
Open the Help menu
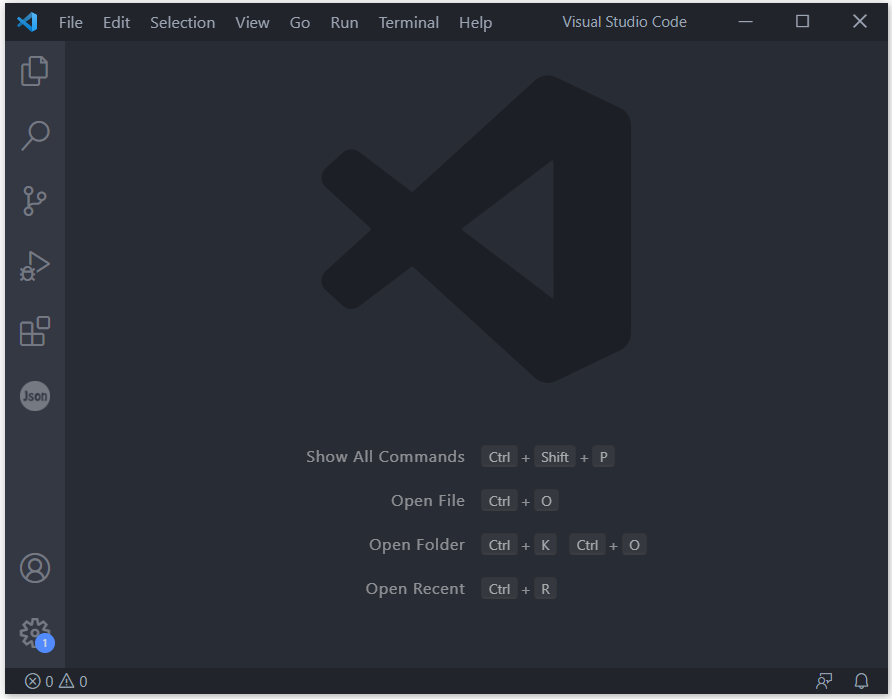point(475,22)
